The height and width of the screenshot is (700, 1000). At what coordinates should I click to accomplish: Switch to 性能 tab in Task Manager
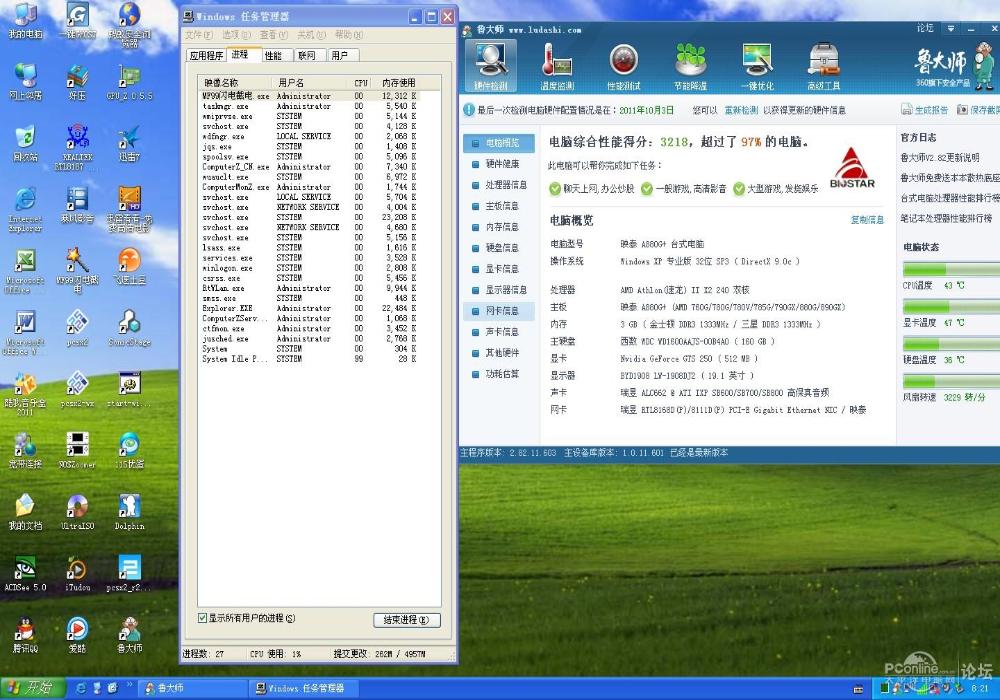pos(276,55)
